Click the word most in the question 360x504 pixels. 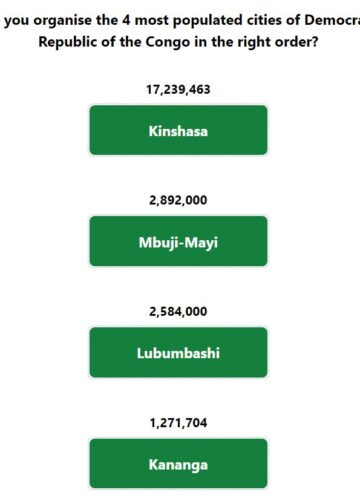pyautogui.click(x=152, y=21)
